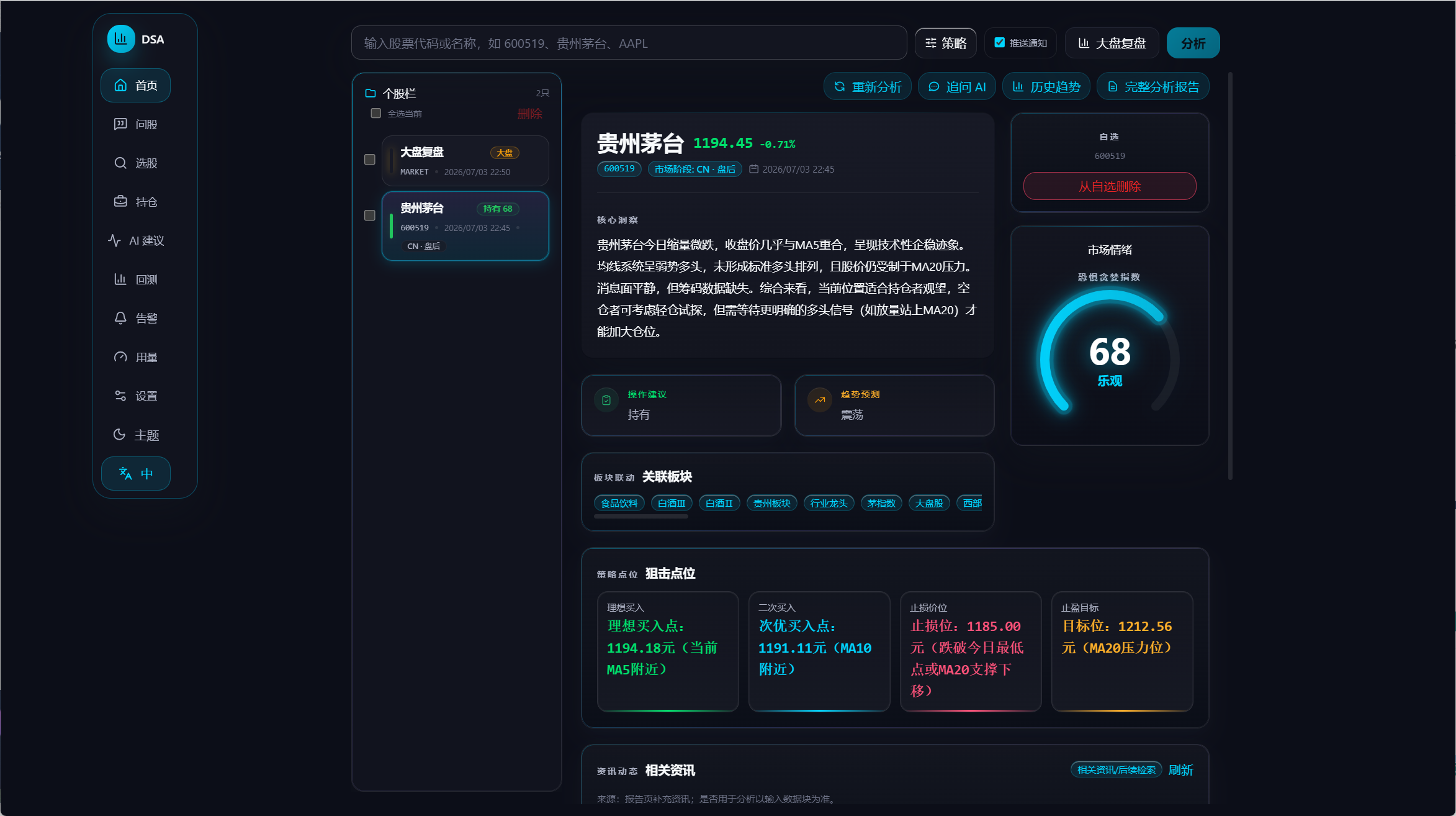Screen dimensions: 1456x816
Task: Select the 白酒Ⅱ sector tag
Action: (719, 503)
